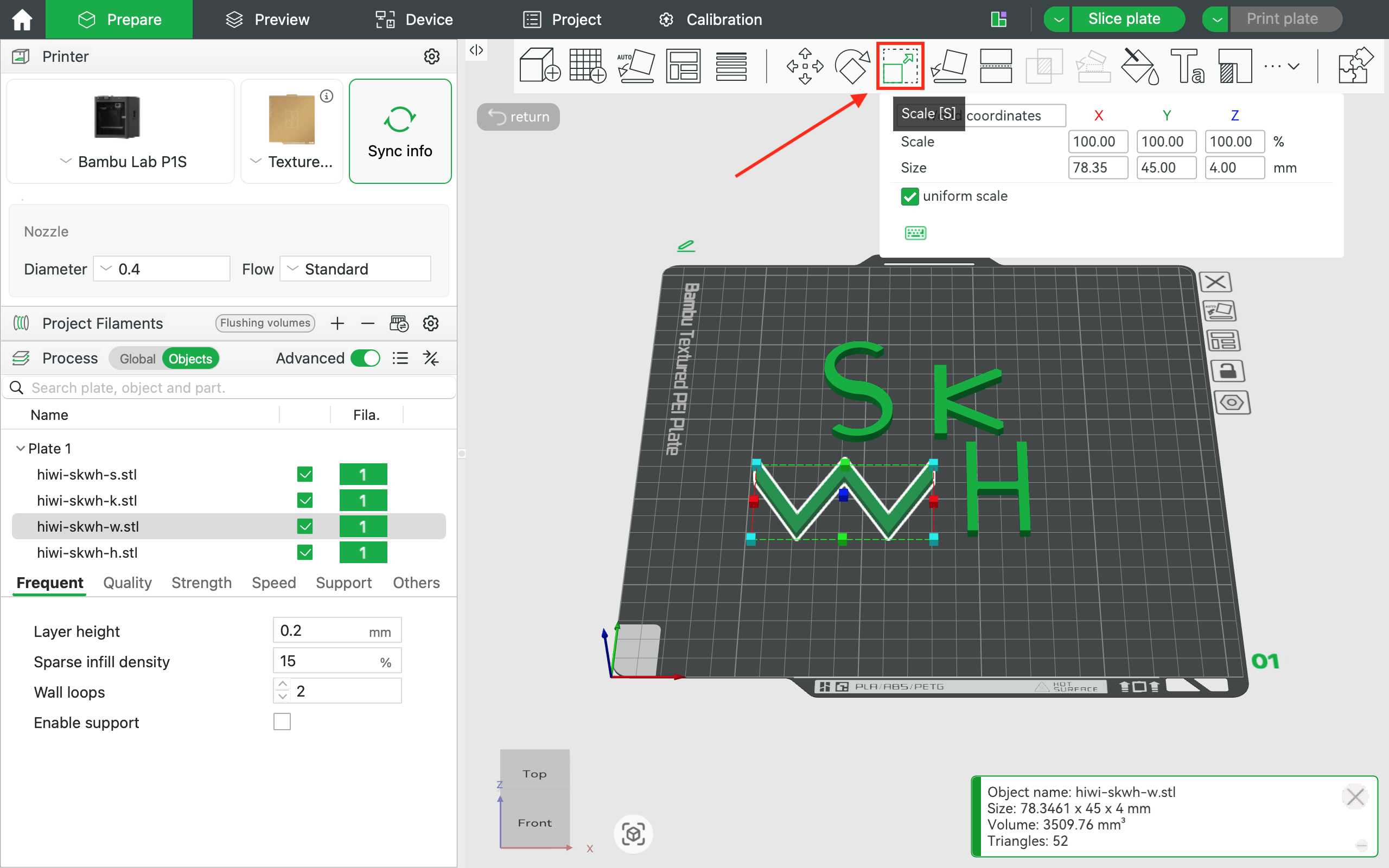This screenshot has width=1389, height=868.
Task: Click the Flushing volumes button
Action: point(265,323)
